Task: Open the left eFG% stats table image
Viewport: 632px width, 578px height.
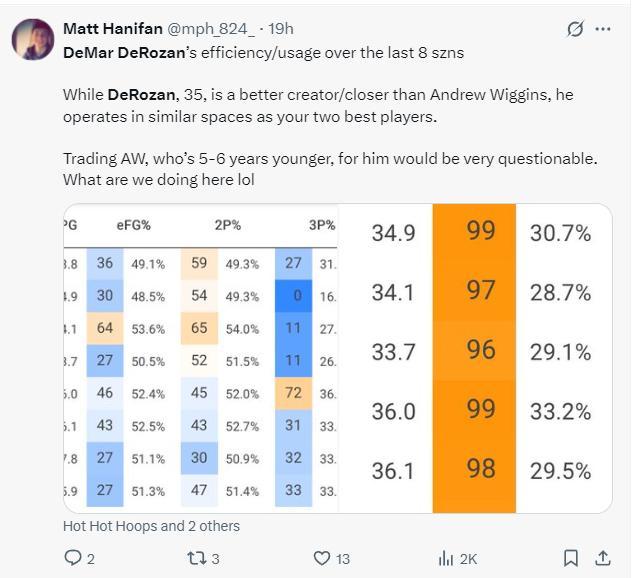Action: coord(200,358)
